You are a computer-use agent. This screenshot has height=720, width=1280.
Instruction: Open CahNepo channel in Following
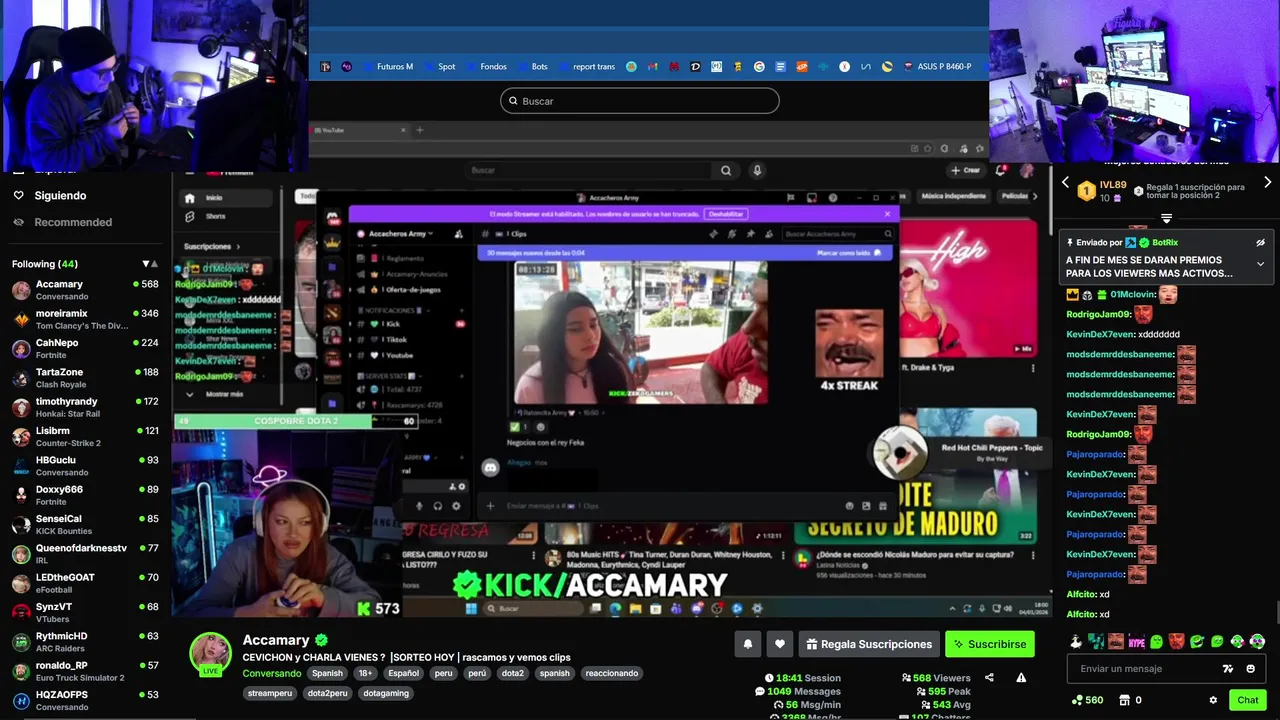[x=85, y=348]
